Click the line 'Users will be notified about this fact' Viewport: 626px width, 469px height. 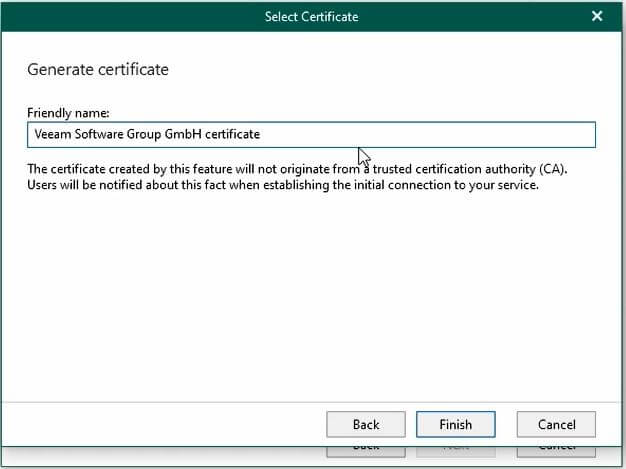[283, 185]
